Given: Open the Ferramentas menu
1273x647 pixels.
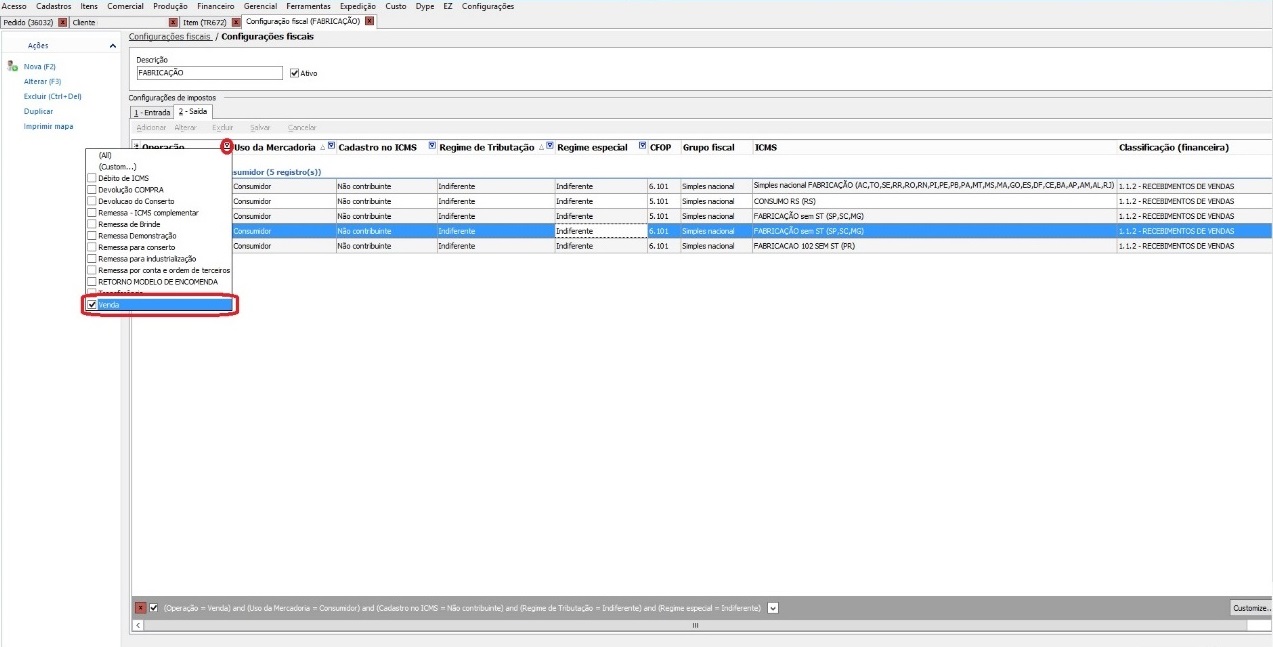Looking at the screenshot, I should (x=308, y=6).
